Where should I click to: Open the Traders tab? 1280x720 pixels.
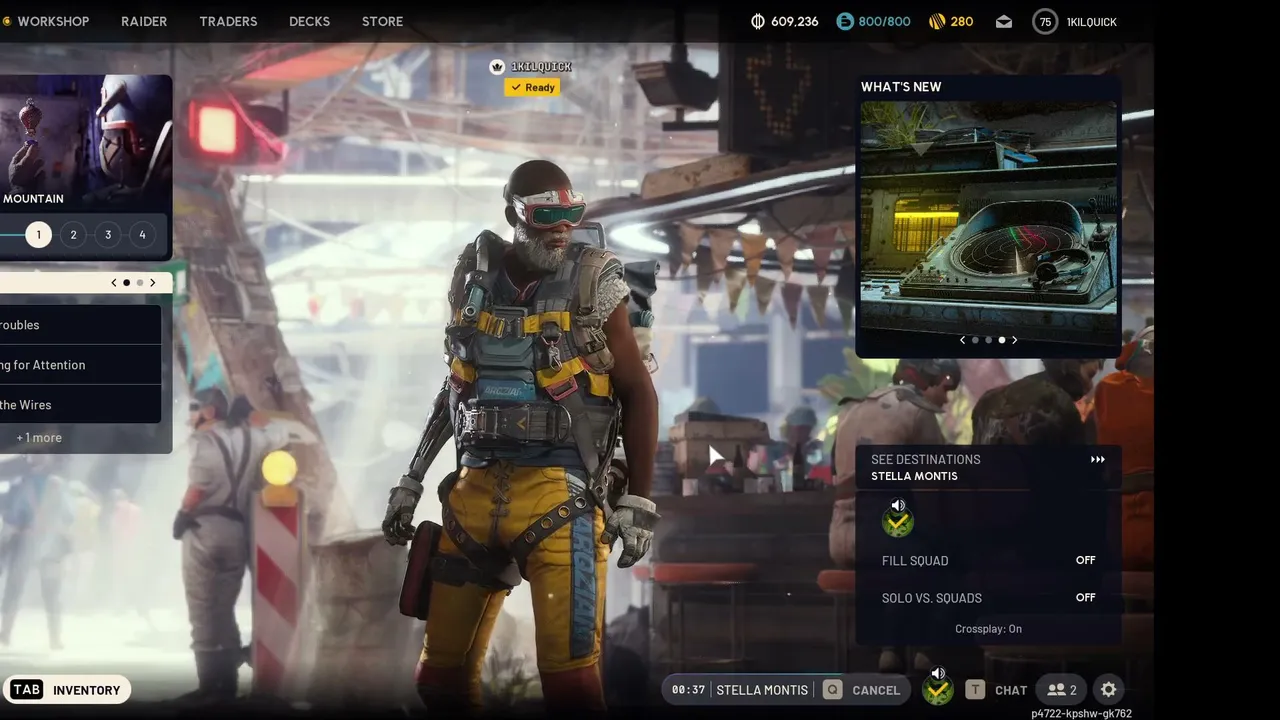[x=228, y=21]
